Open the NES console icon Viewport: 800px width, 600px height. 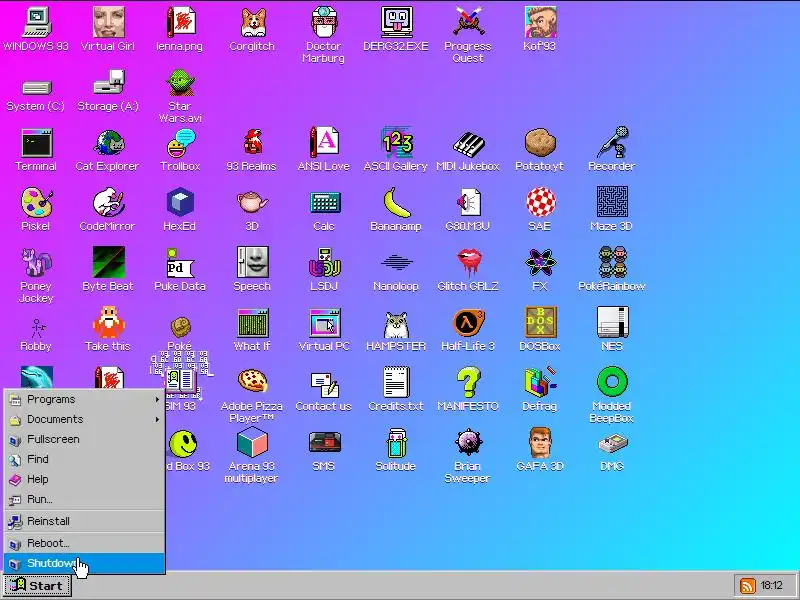[612, 322]
